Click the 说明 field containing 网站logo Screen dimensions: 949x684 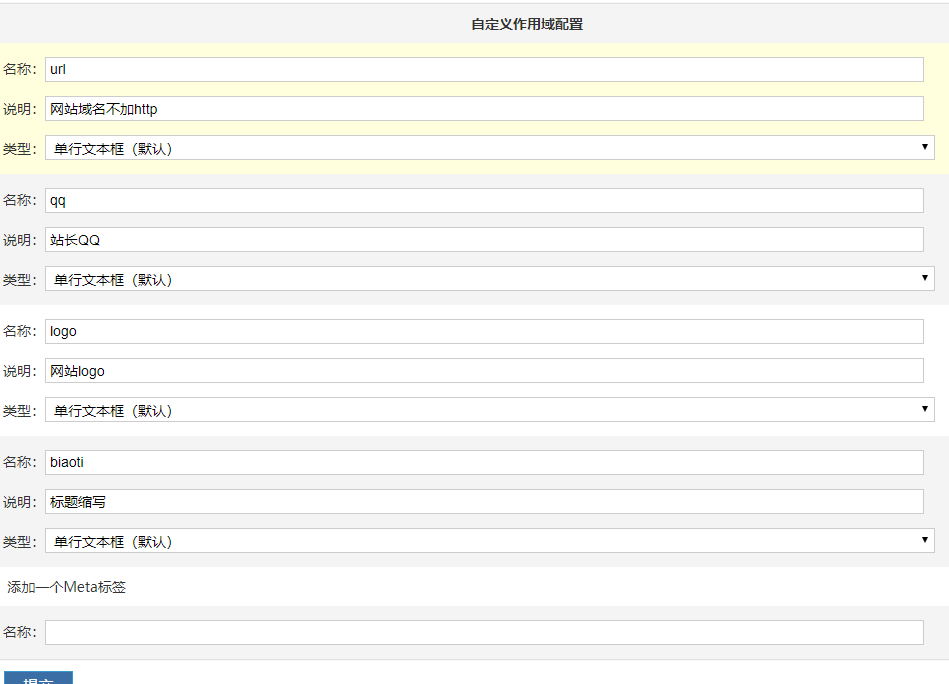(400, 370)
